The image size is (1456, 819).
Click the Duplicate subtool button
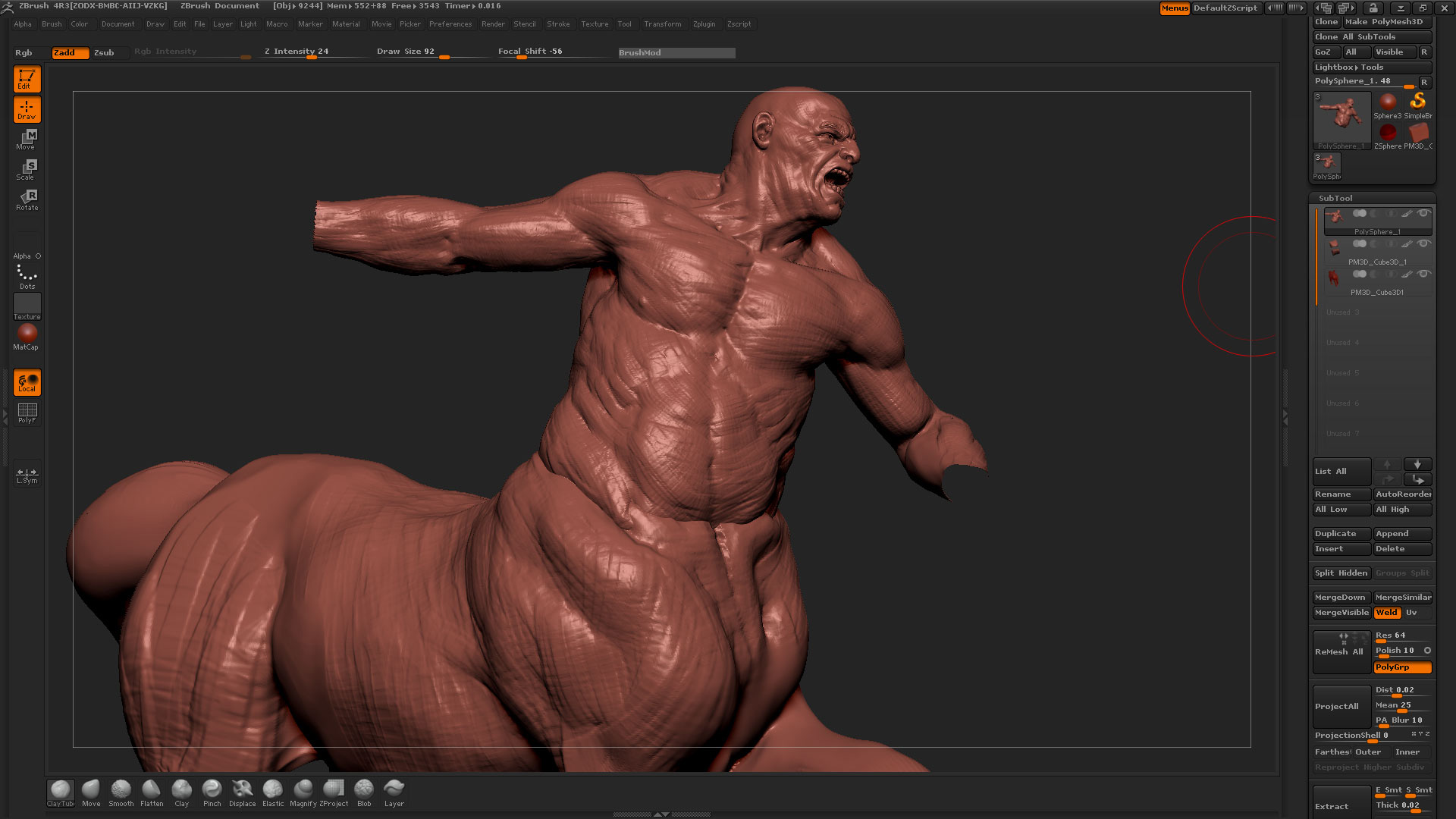pos(1341,534)
